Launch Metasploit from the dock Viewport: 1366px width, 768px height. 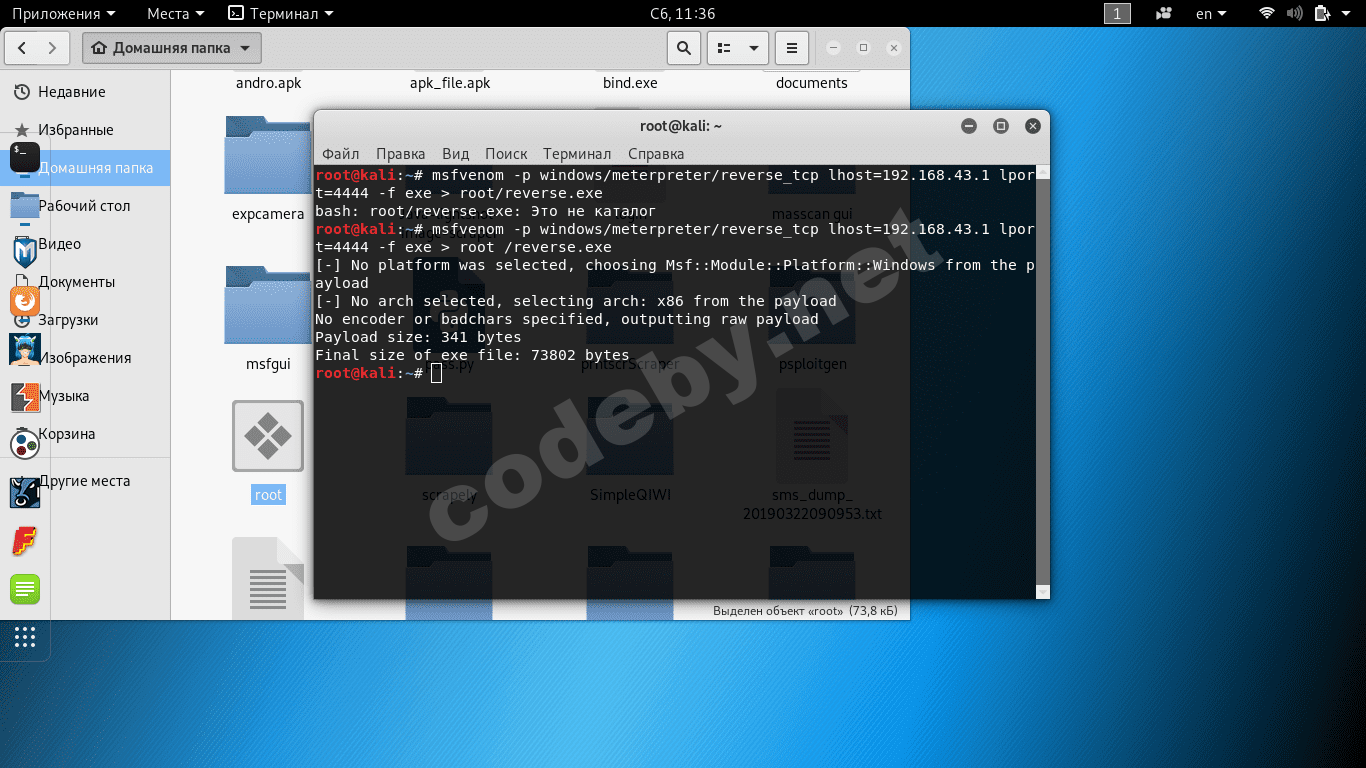tap(25, 253)
